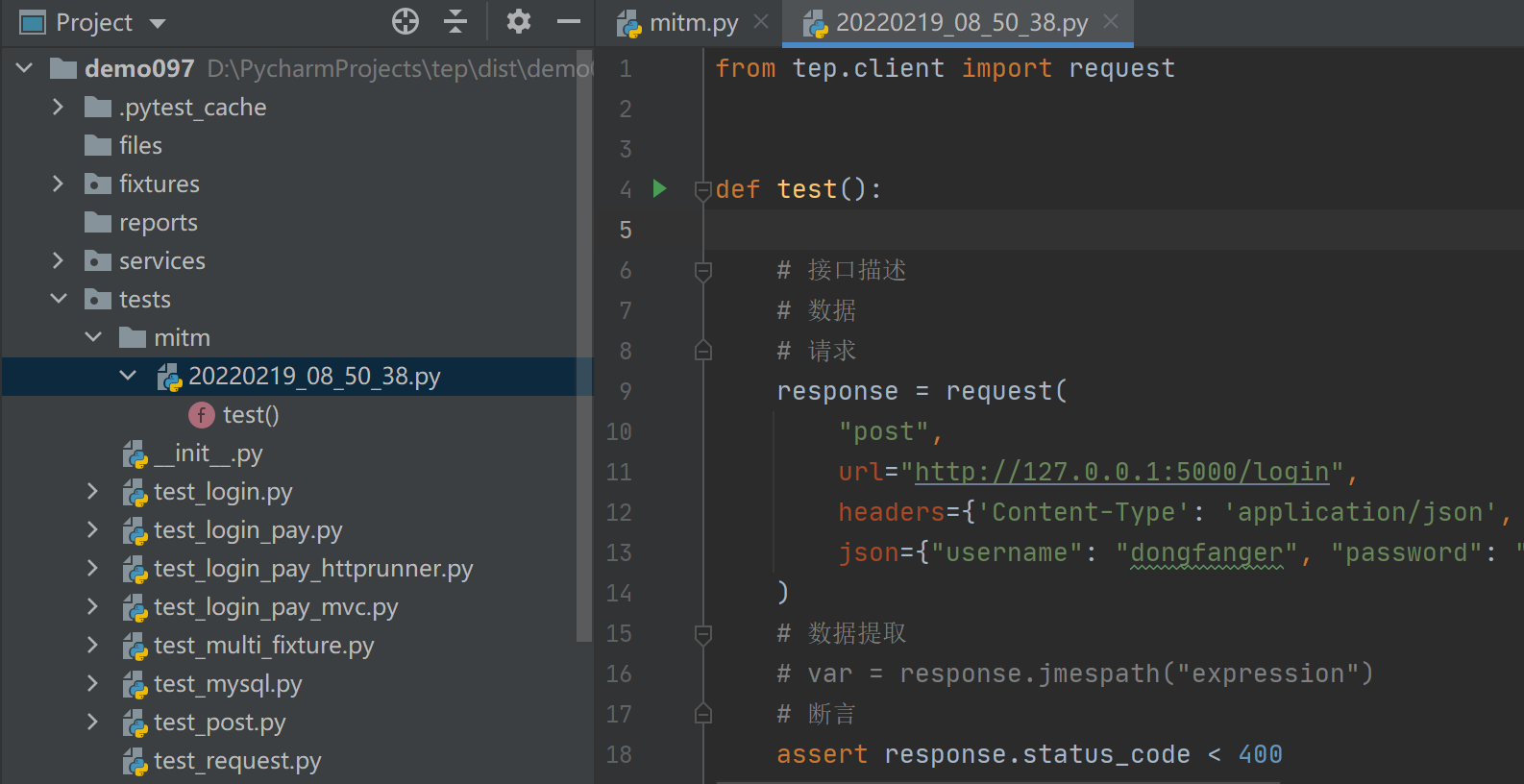Fold the comment block at line 6
Viewport: 1524px width, 784px height.
point(703,272)
